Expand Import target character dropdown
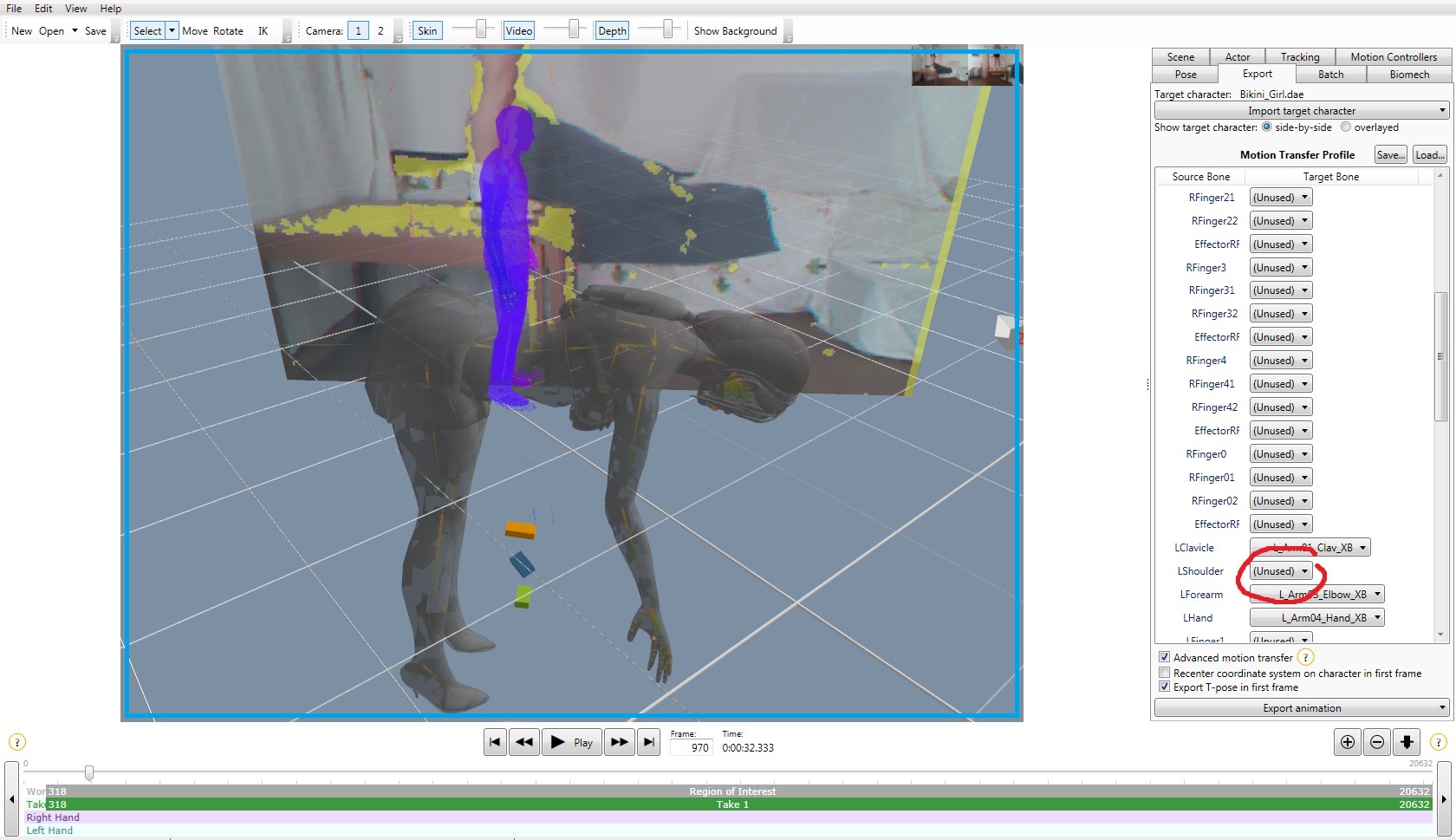This screenshot has width=1456, height=840. (1302, 111)
